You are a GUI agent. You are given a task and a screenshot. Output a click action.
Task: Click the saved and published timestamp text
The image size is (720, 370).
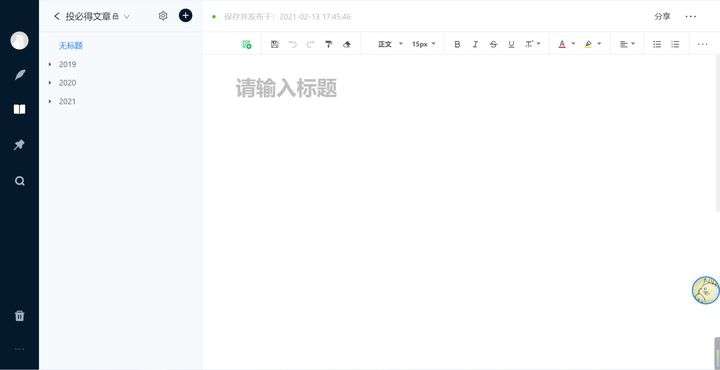pos(287,17)
